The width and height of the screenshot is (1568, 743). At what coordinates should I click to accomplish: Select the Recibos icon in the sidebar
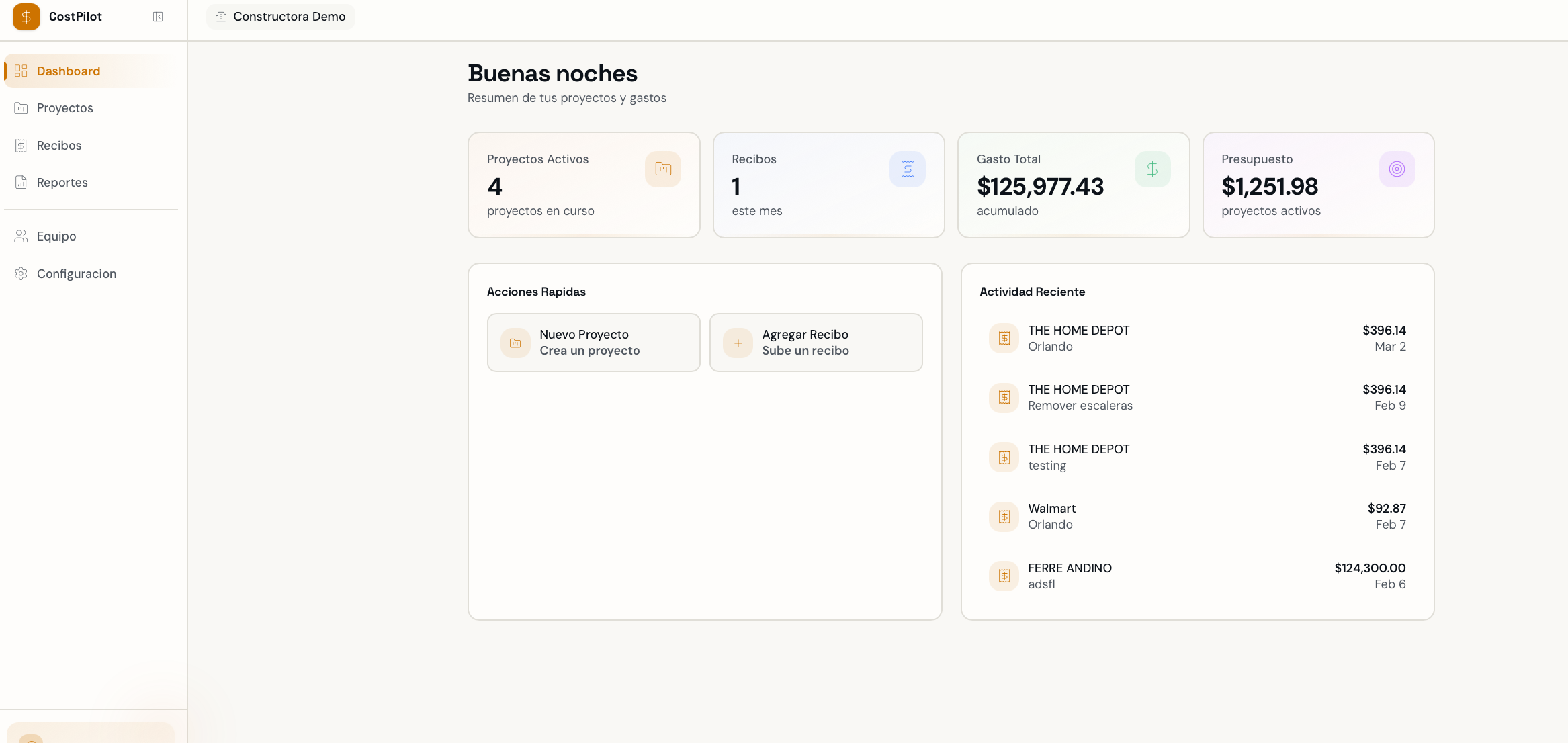tap(21, 145)
